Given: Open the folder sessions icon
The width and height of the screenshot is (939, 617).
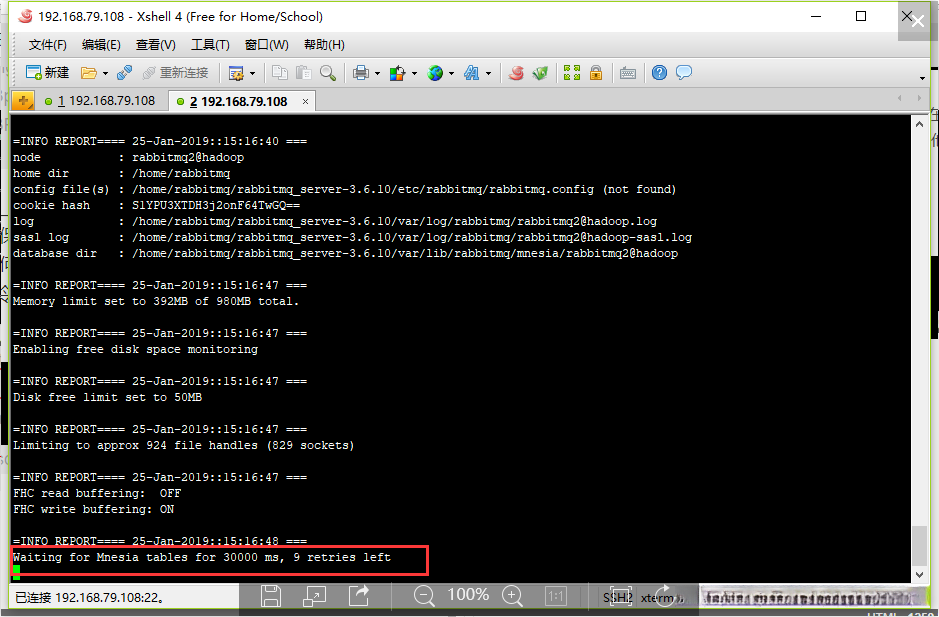Looking at the screenshot, I should point(89,73).
